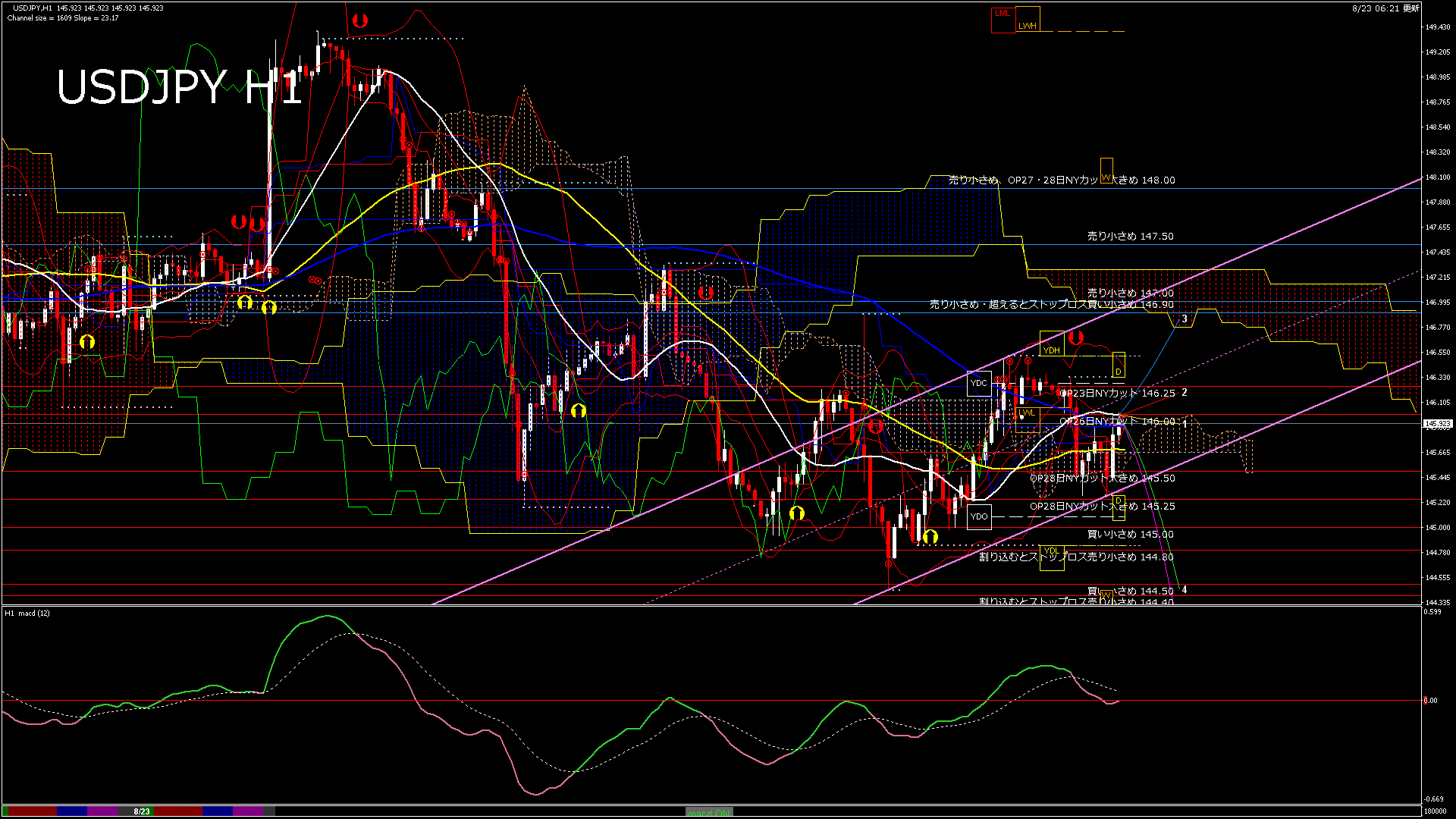Select the projection endpoint labeled 4
The height and width of the screenshot is (819, 1456).
[x=1185, y=590]
